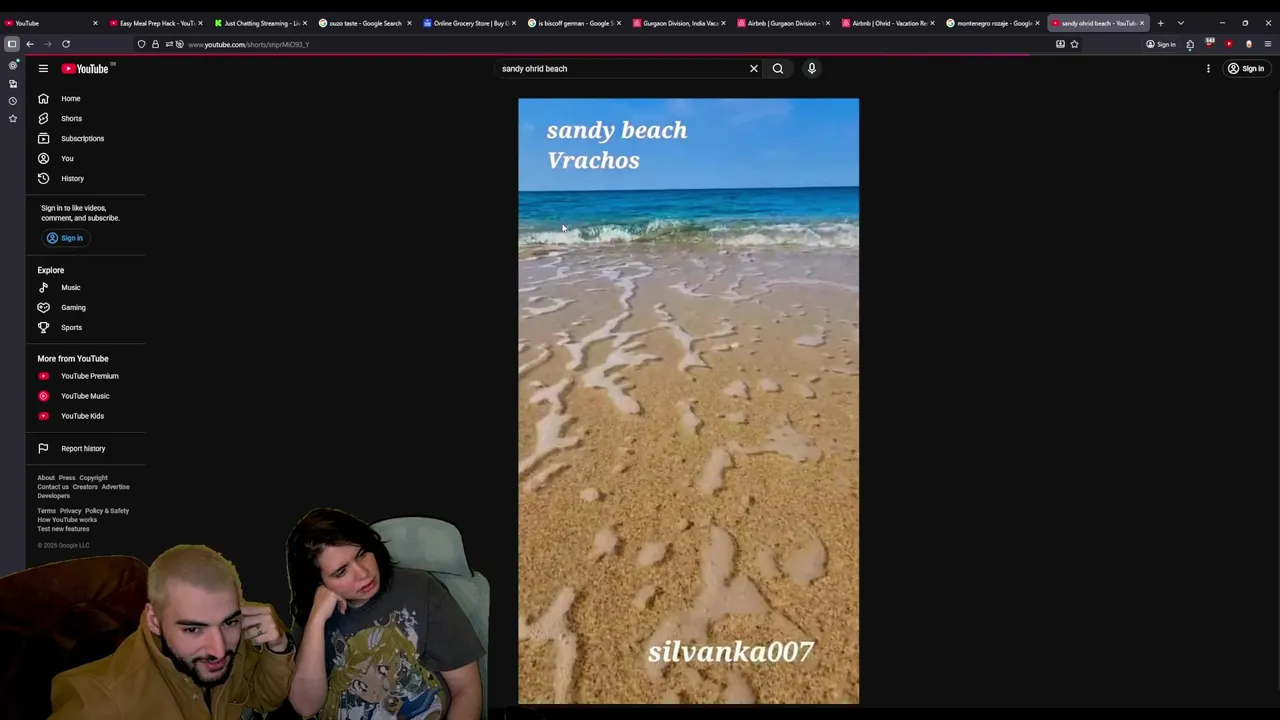The image size is (1280, 720).
Task: Open YouTube settings three-dot menu
Action: (x=1208, y=68)
